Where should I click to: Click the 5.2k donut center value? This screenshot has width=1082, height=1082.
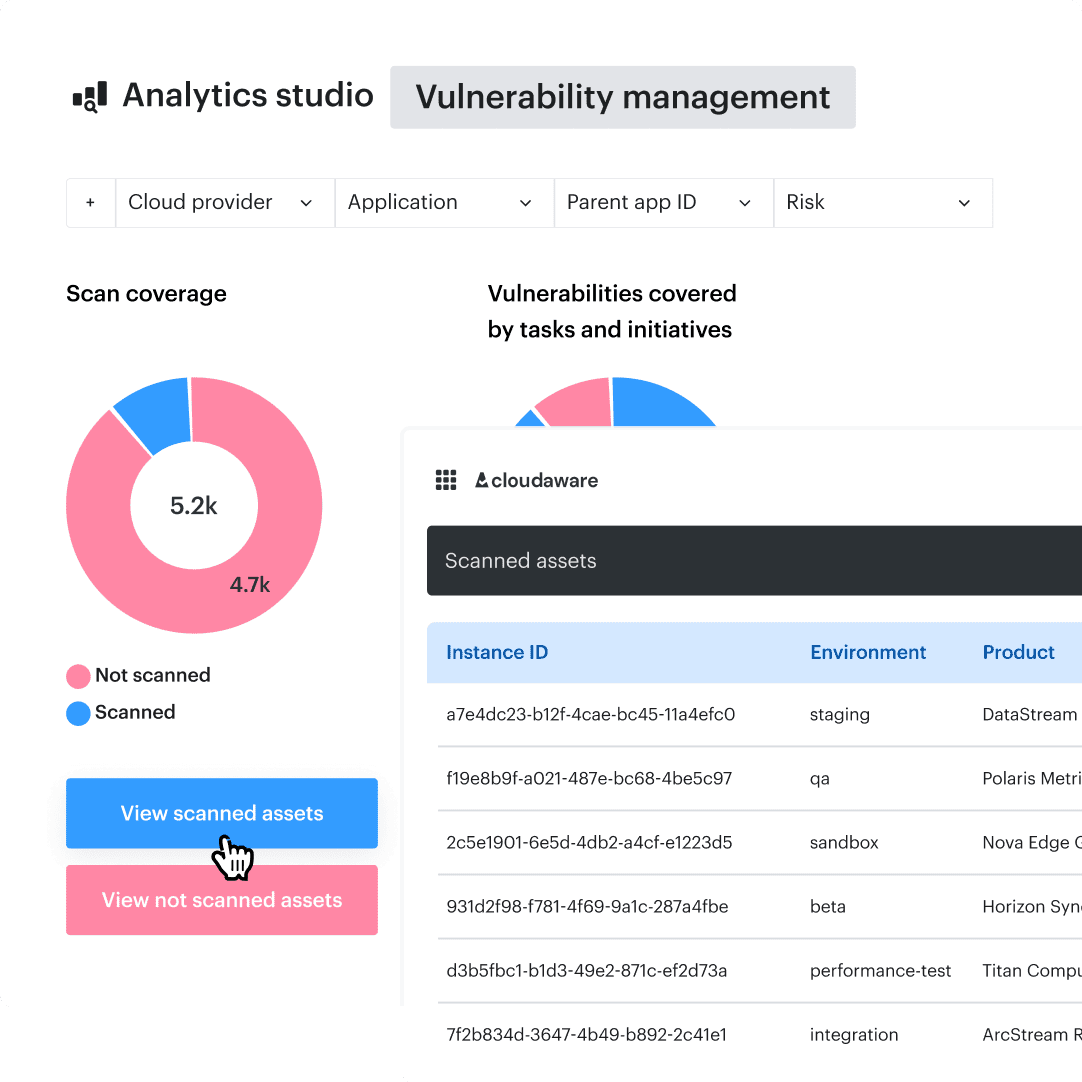click(194, 506)
